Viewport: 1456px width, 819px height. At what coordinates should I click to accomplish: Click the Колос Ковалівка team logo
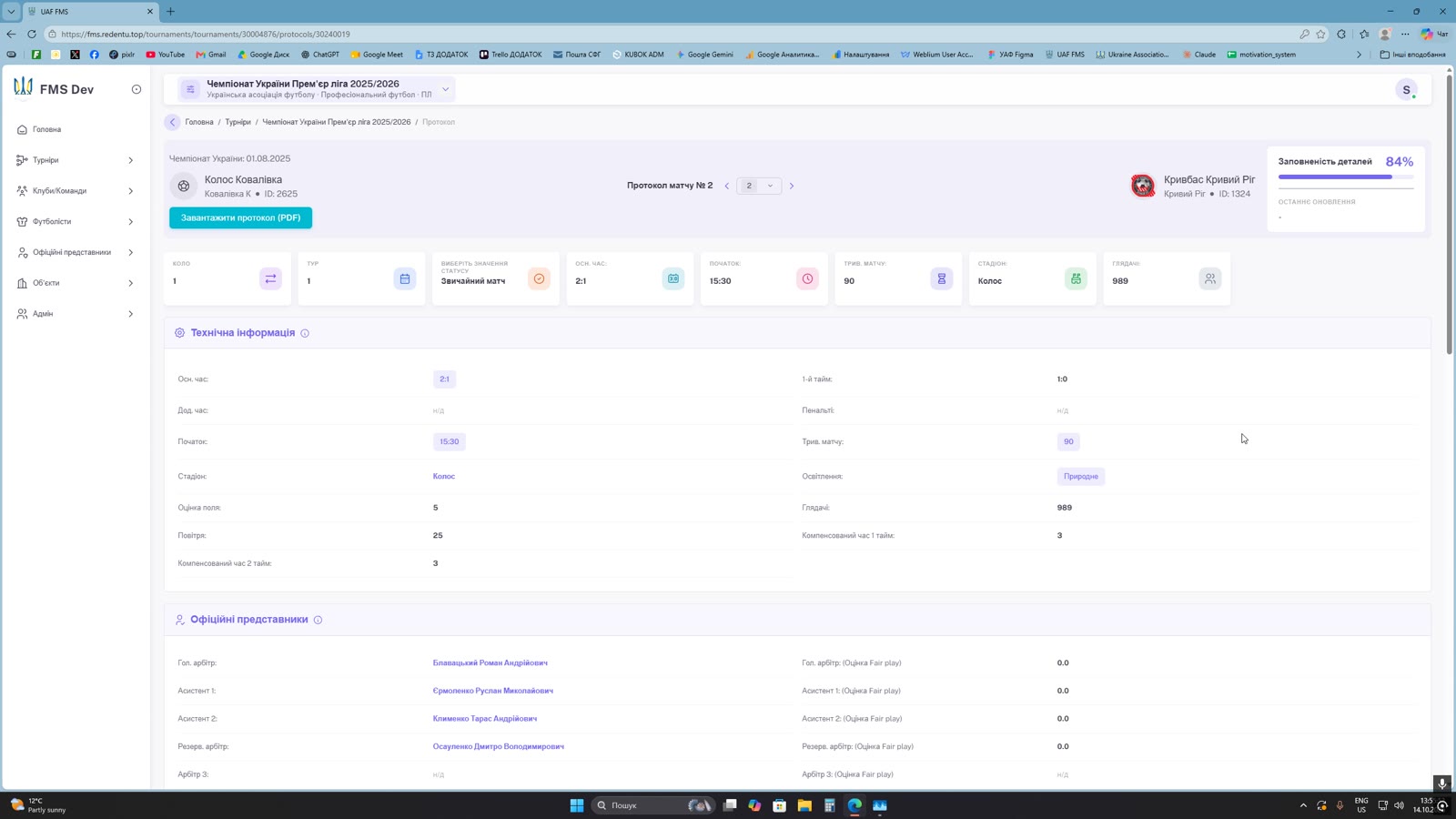pos(184,186)
